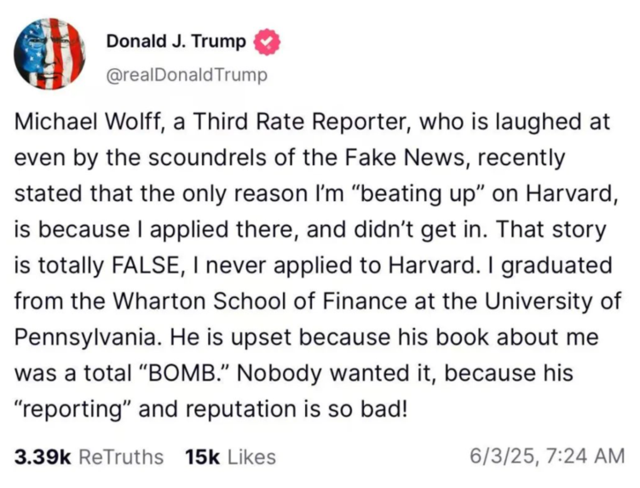Click Wharton School of Finance text

click(x=260, y=301)
